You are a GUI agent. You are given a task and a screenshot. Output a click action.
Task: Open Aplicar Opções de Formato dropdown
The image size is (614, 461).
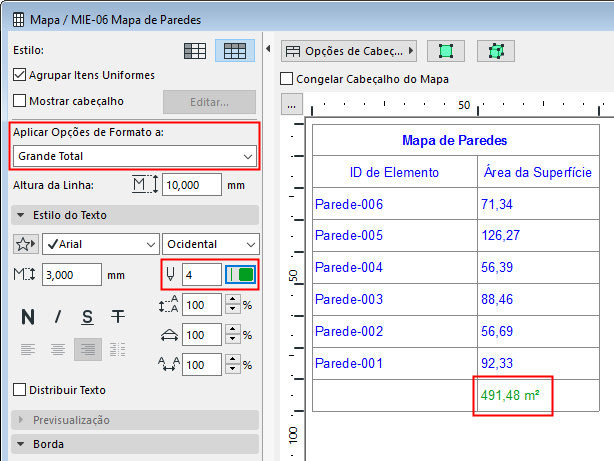[135, 156]
